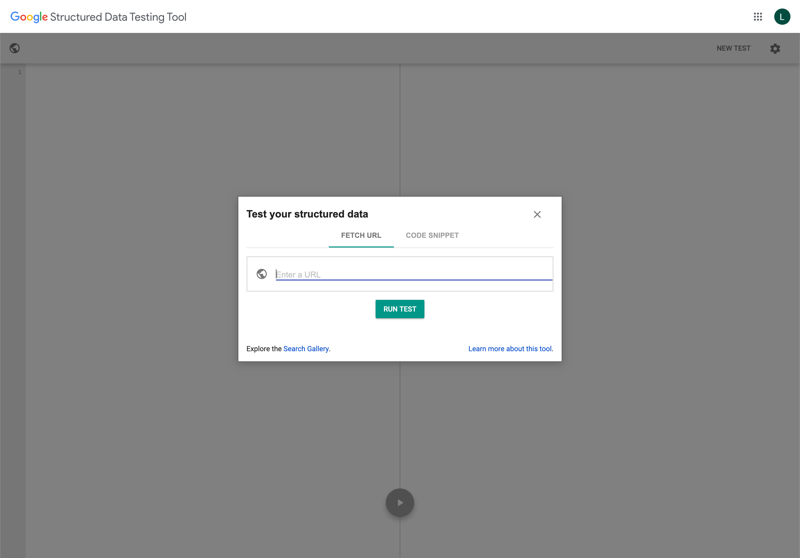Open the account avatar labeled L

[782, 16]
